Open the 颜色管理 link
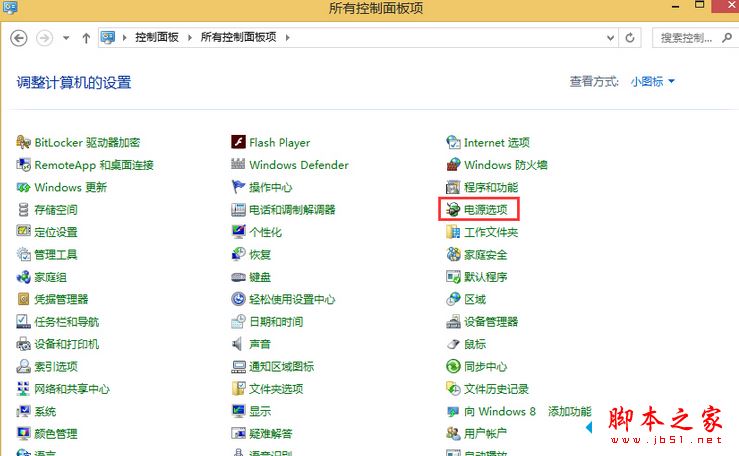The image size is (739, 456). [56, 434]
